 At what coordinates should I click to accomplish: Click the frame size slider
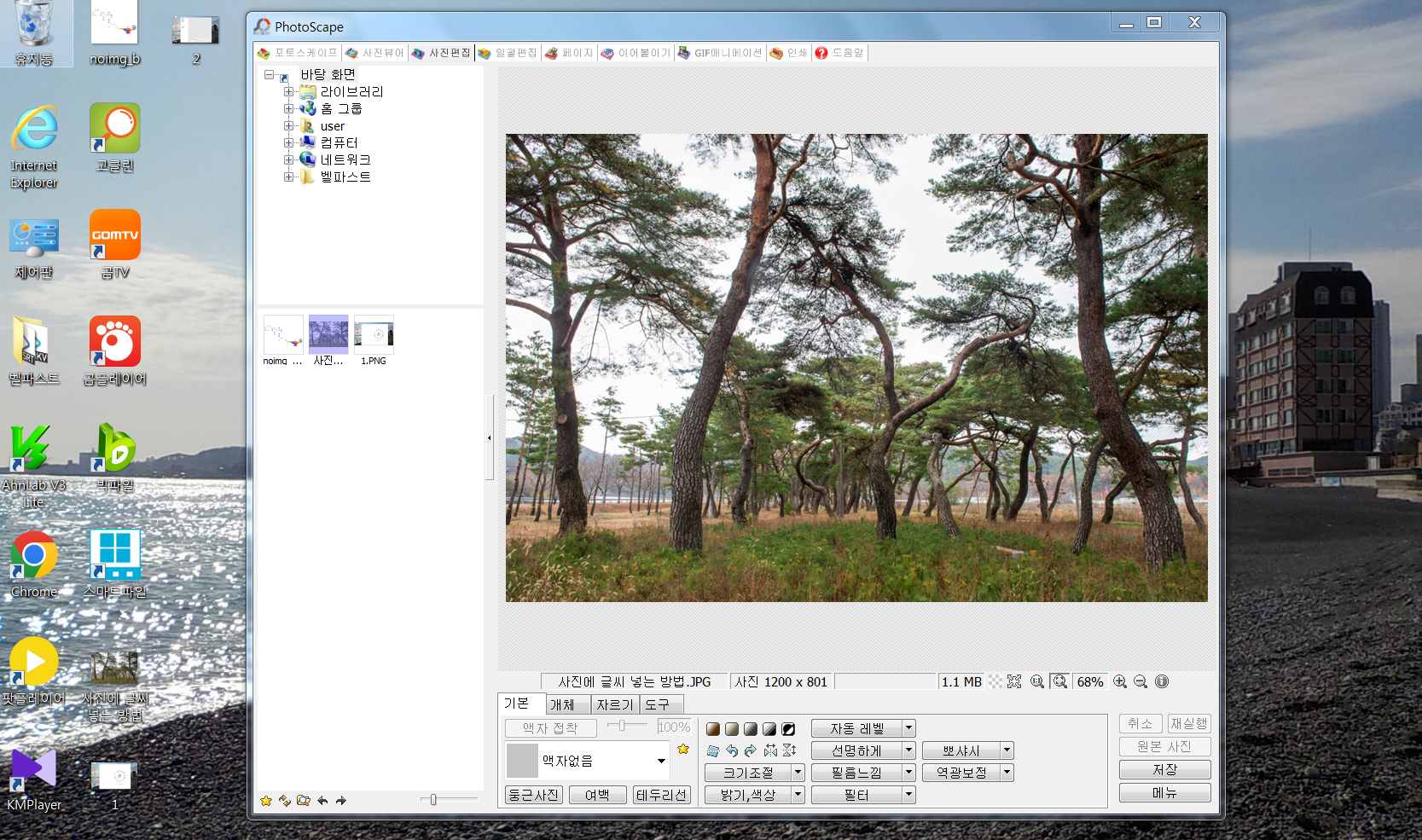tap(628, 726)
